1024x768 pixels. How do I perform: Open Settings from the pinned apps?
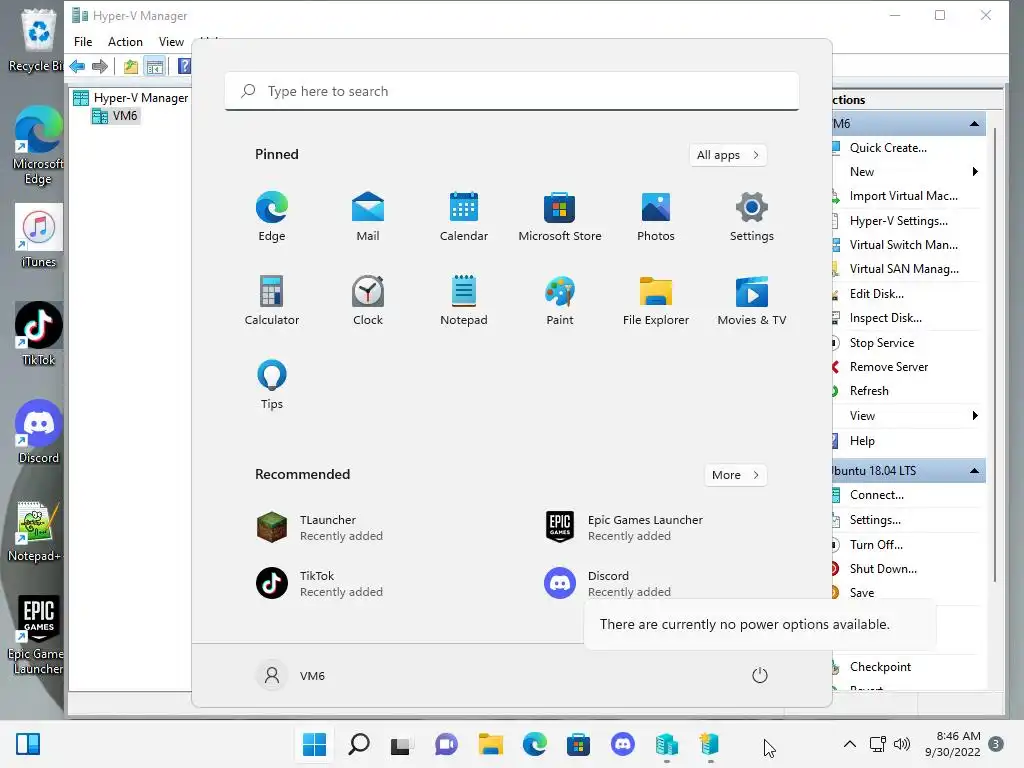(752, 217)
